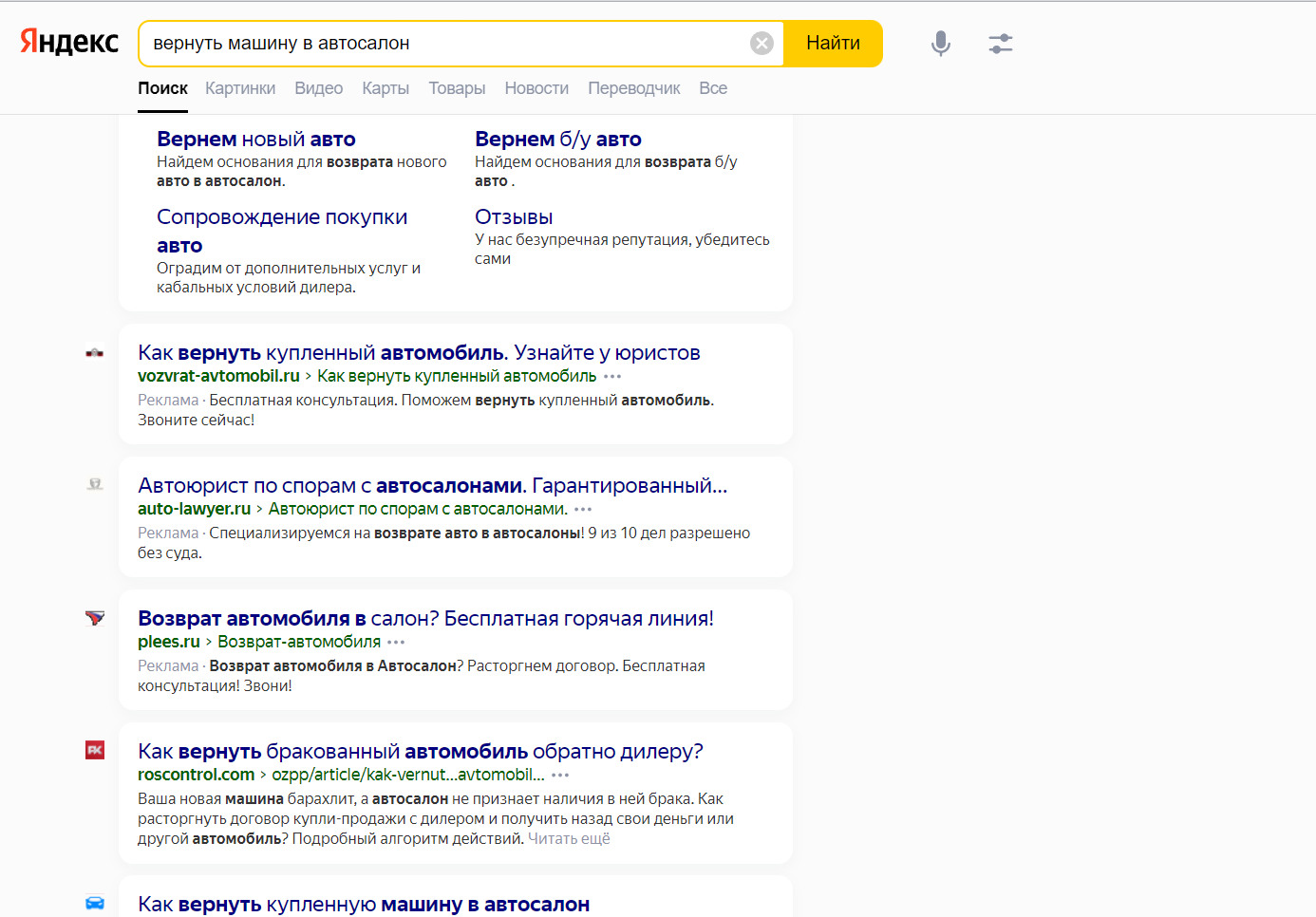
Task: Open Как вернуть купленную машину в автосалон title
Action: pos(364,905)
